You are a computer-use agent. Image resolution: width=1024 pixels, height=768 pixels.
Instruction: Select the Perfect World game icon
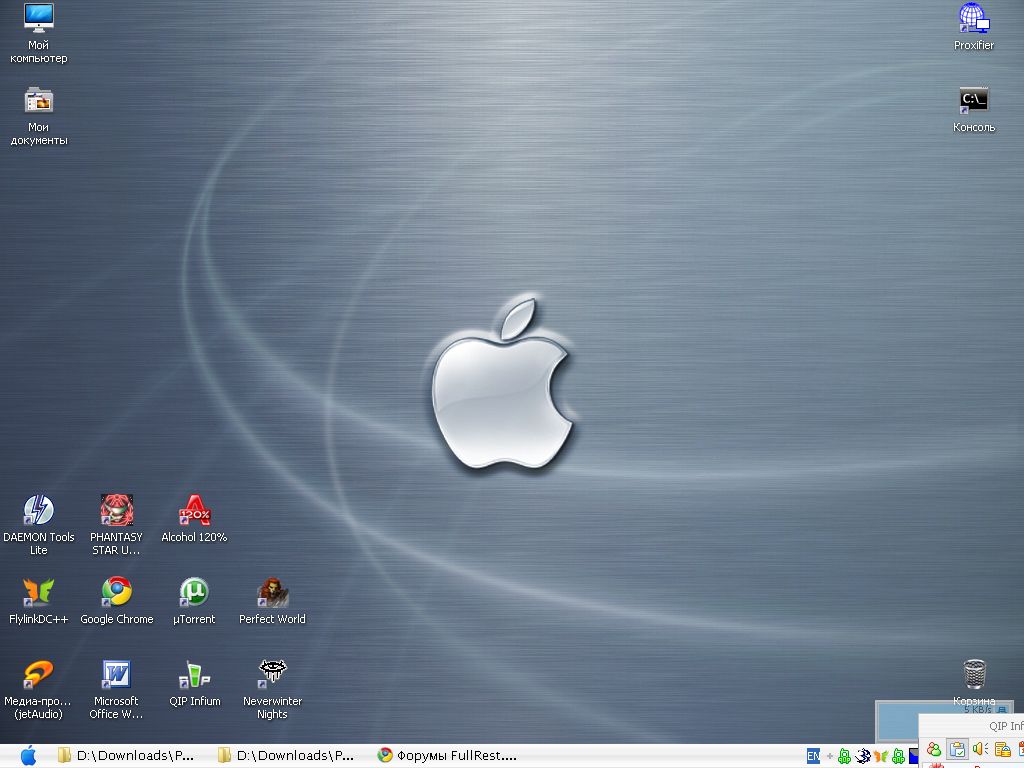272,601
